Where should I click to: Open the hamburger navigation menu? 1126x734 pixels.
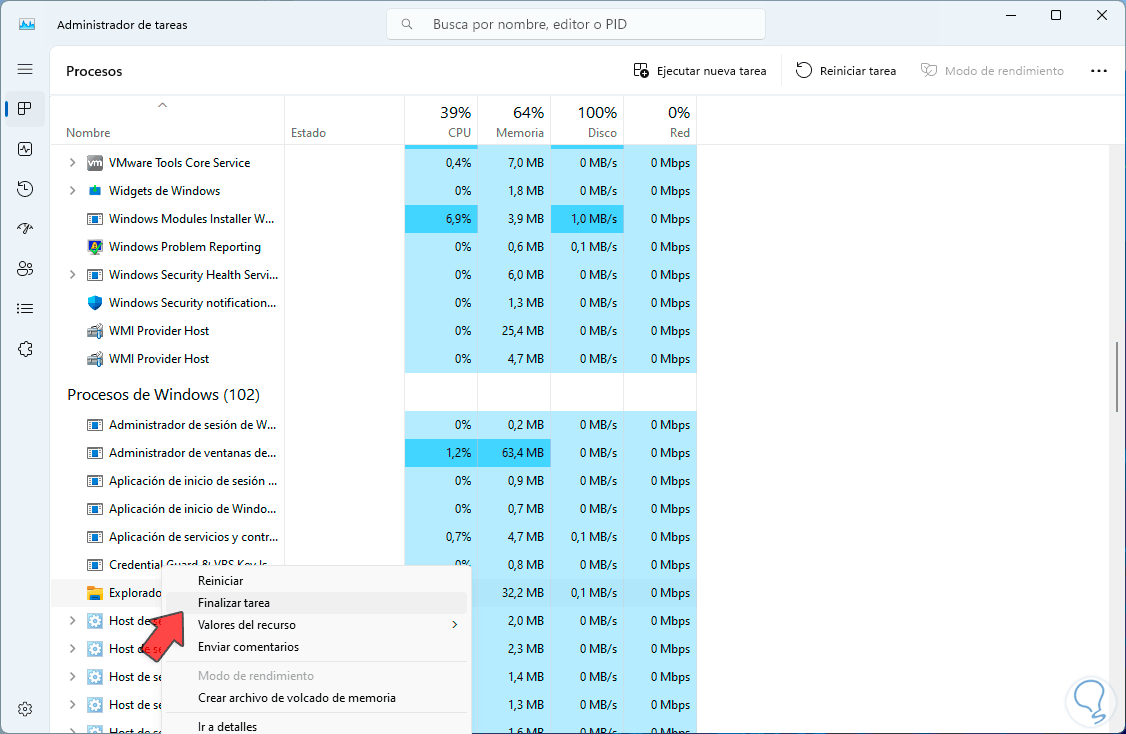click(25, 69)
